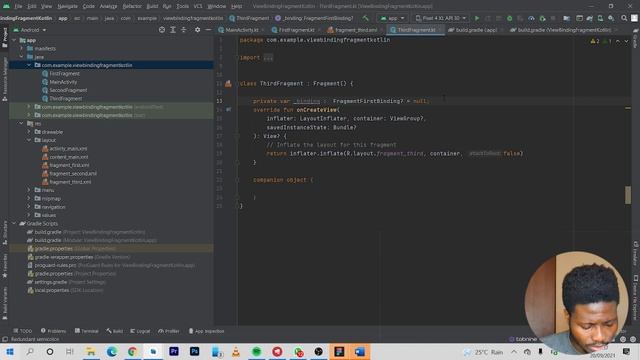Hide the Project tool window
Viewport: 640px width, 360px height.
208,30
